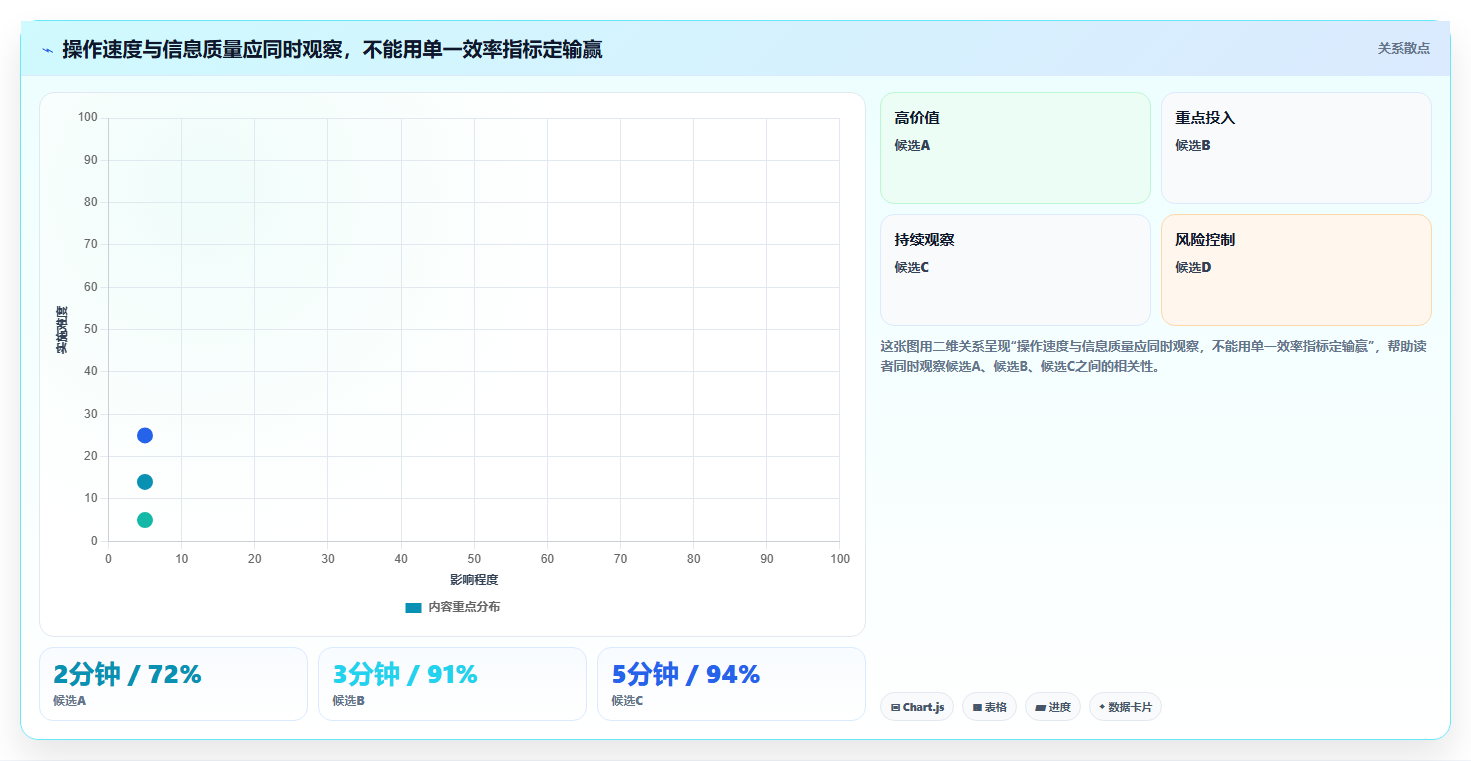Screen dimensions: 1471x761
Task: Click the 5分钟 / 94% metric card
Action: (731, 684)
